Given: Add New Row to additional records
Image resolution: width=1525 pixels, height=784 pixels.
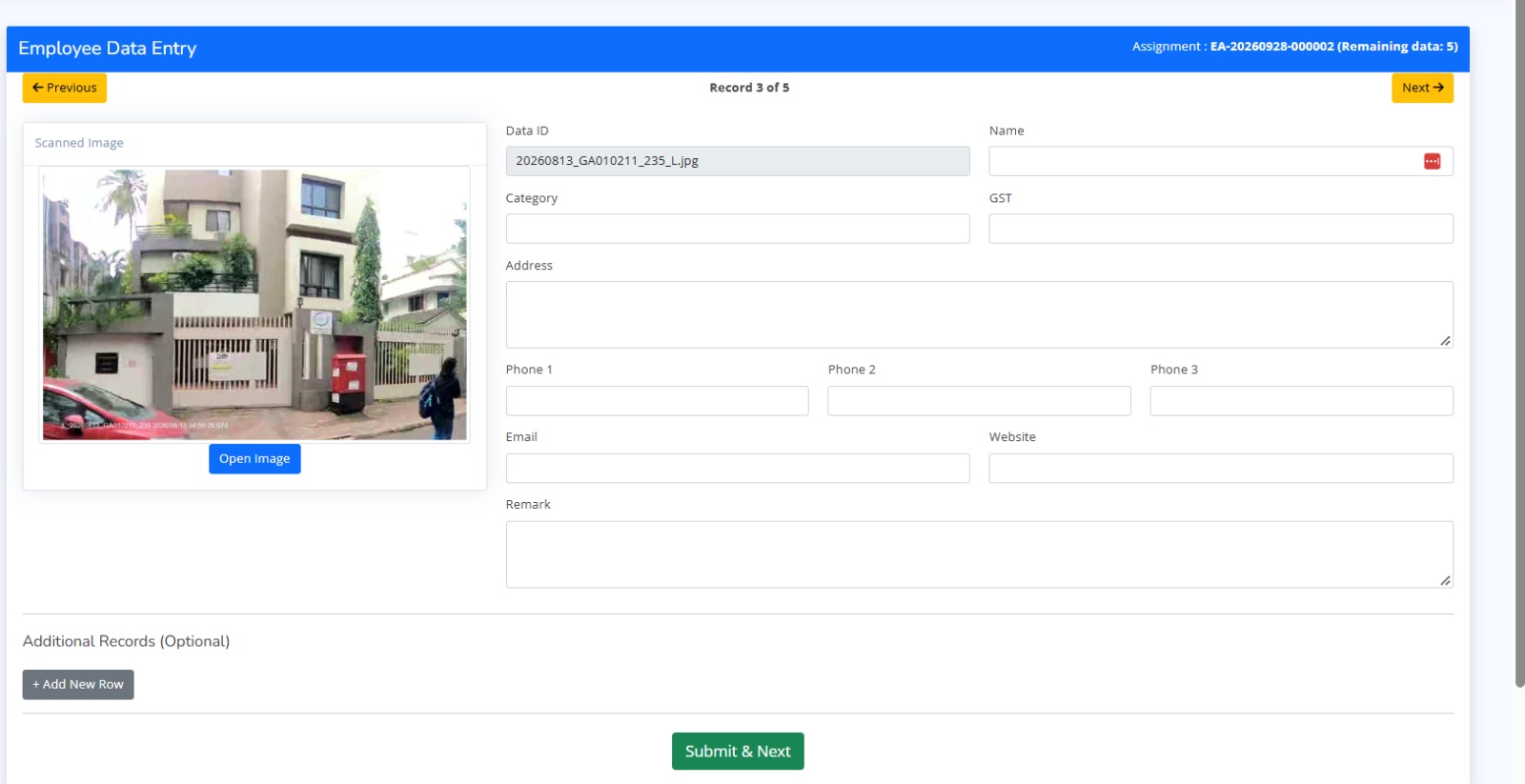Looking at the screenshot, I should tap(78, 685).
